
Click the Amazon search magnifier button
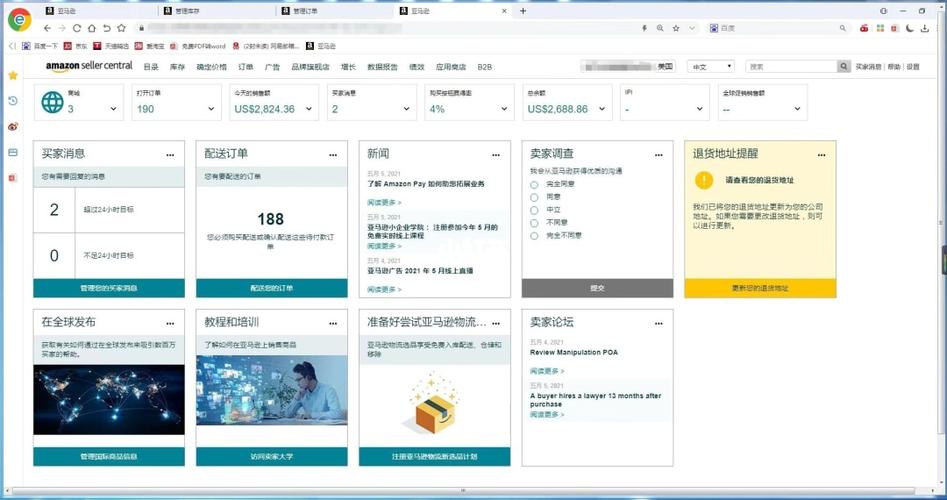(x=844, y=66)
